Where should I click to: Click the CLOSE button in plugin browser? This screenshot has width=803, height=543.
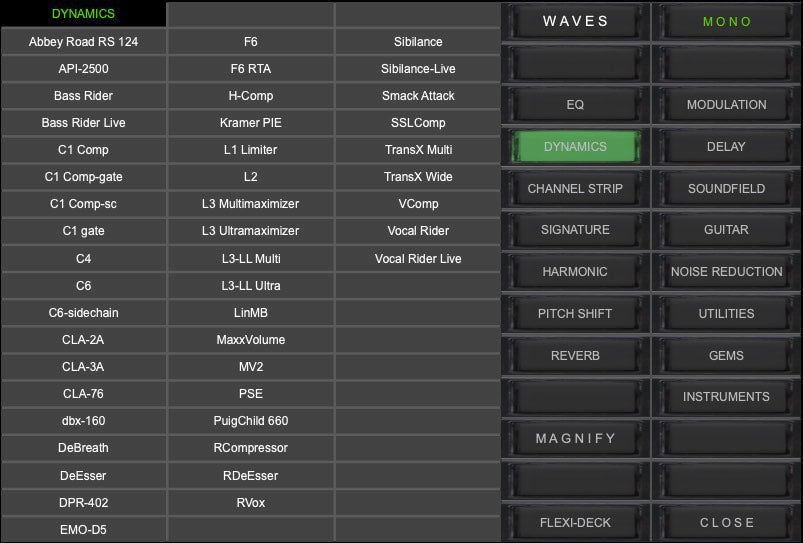[727, 522]
